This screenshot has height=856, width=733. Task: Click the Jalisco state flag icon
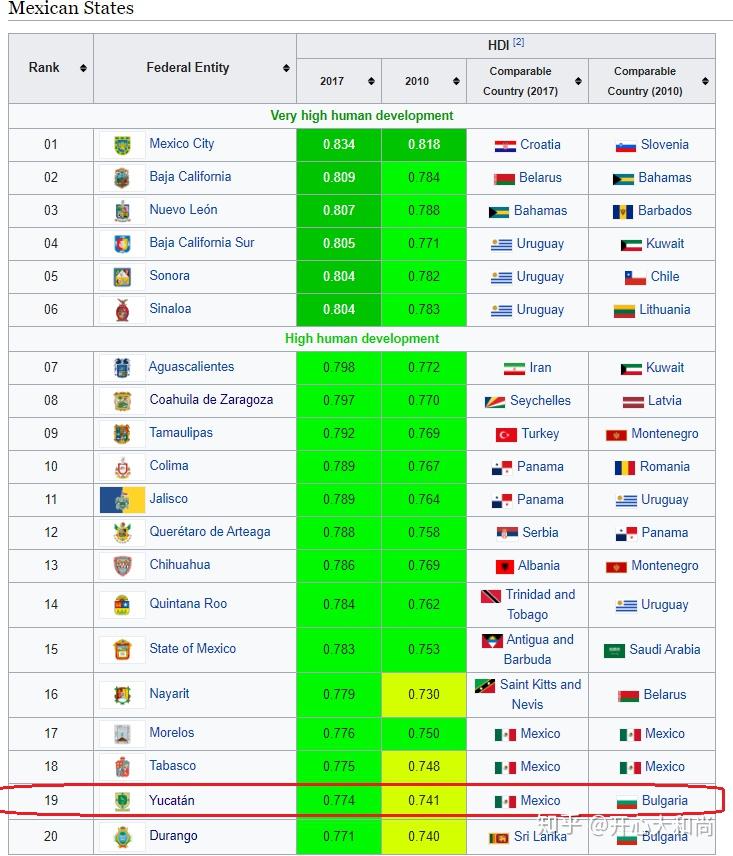coord(122,500)
